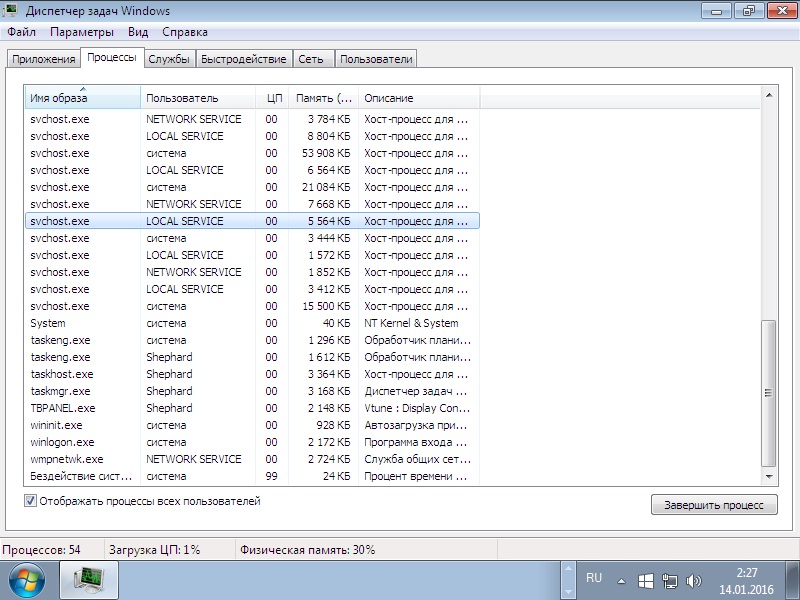This screenshot has height=600, width=800.
Task: Click Загрузка ЦП: 1% status entry
Action: point(155,550)
